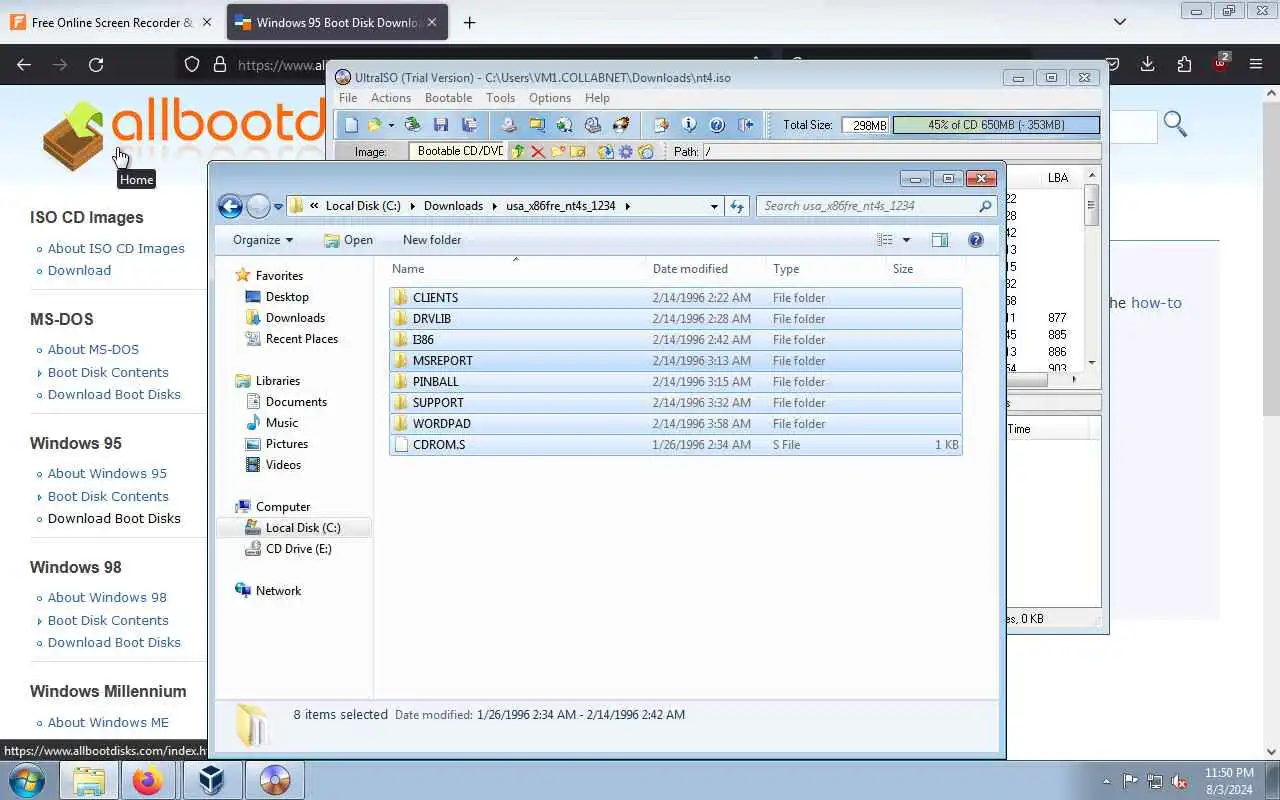1280x800 pixels.
Task: Click UltraISO Save As toolbar icon
Action: point(469,125)
